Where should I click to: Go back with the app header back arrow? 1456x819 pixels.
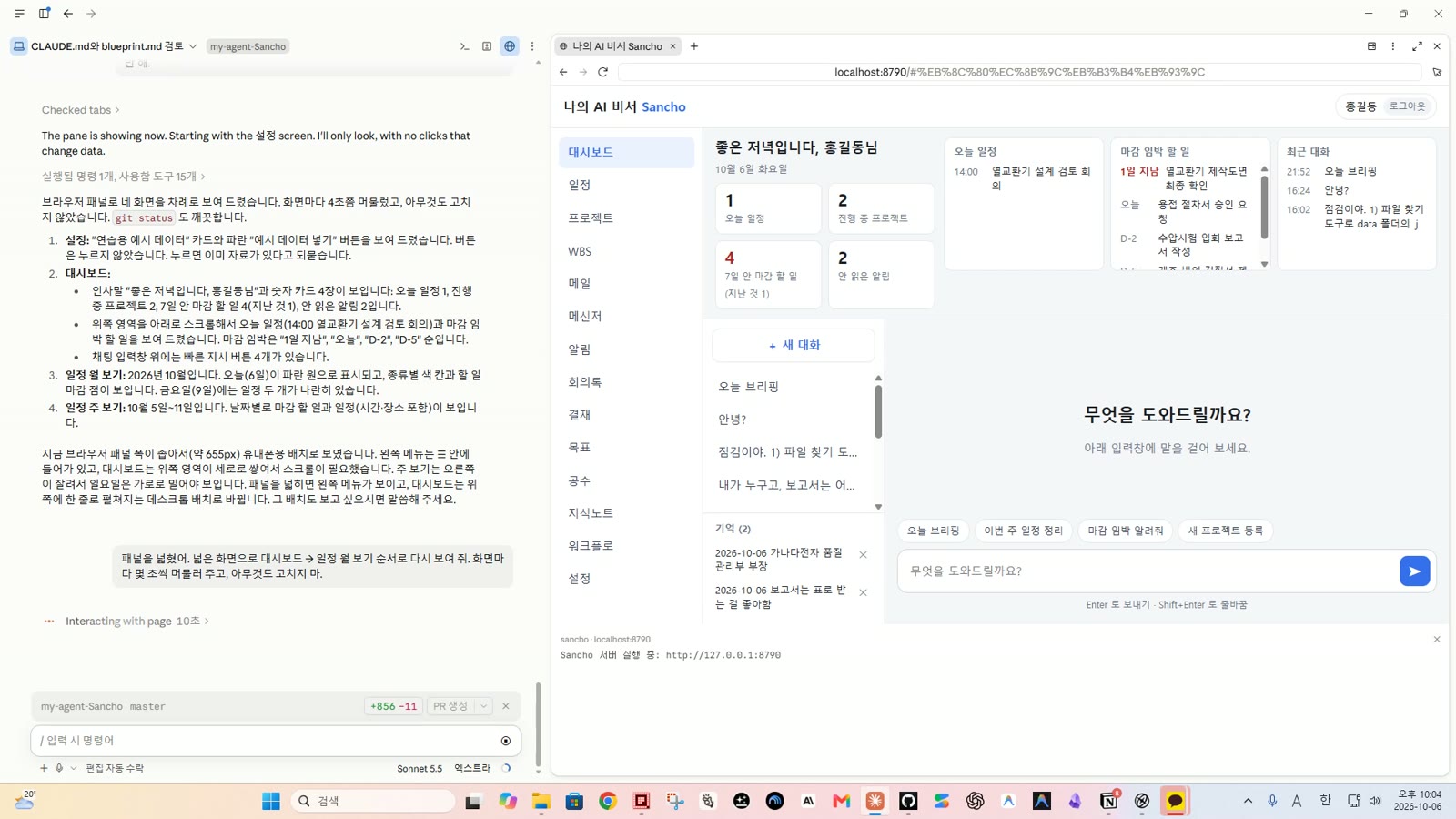pyautogui.click(x=68, y=14)
